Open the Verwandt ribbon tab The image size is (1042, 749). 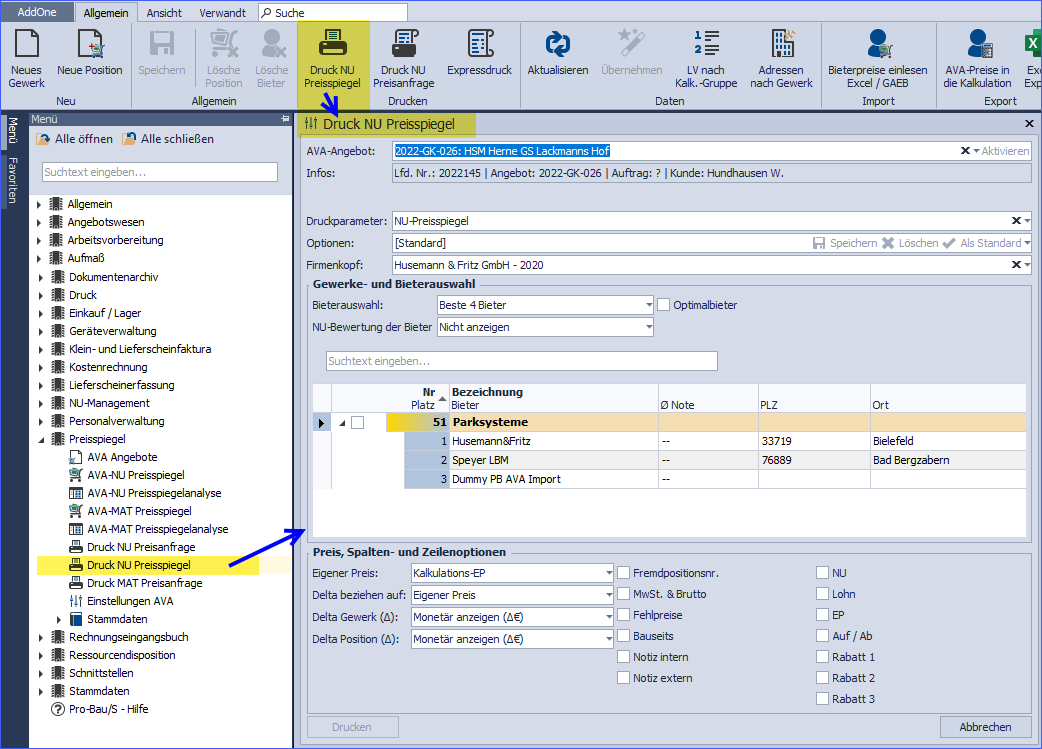click(x=222, y=13)
